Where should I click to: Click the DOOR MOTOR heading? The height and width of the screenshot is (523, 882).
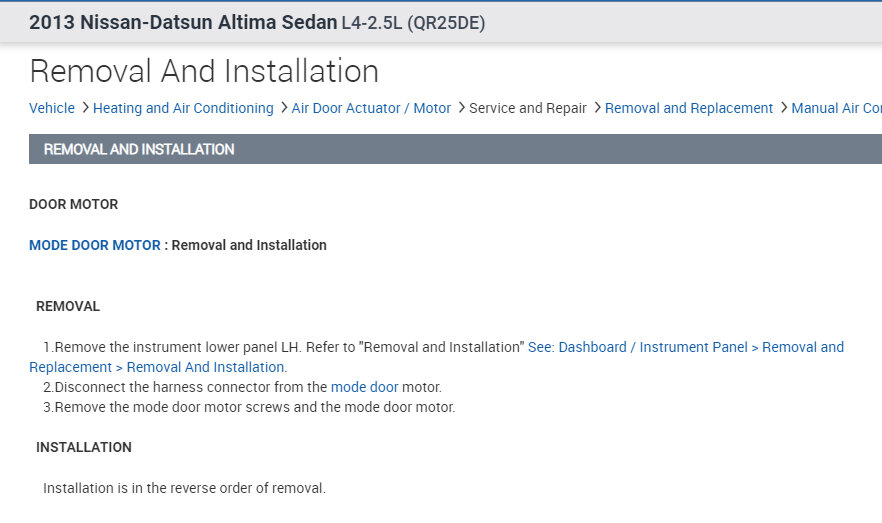point(73,204)
